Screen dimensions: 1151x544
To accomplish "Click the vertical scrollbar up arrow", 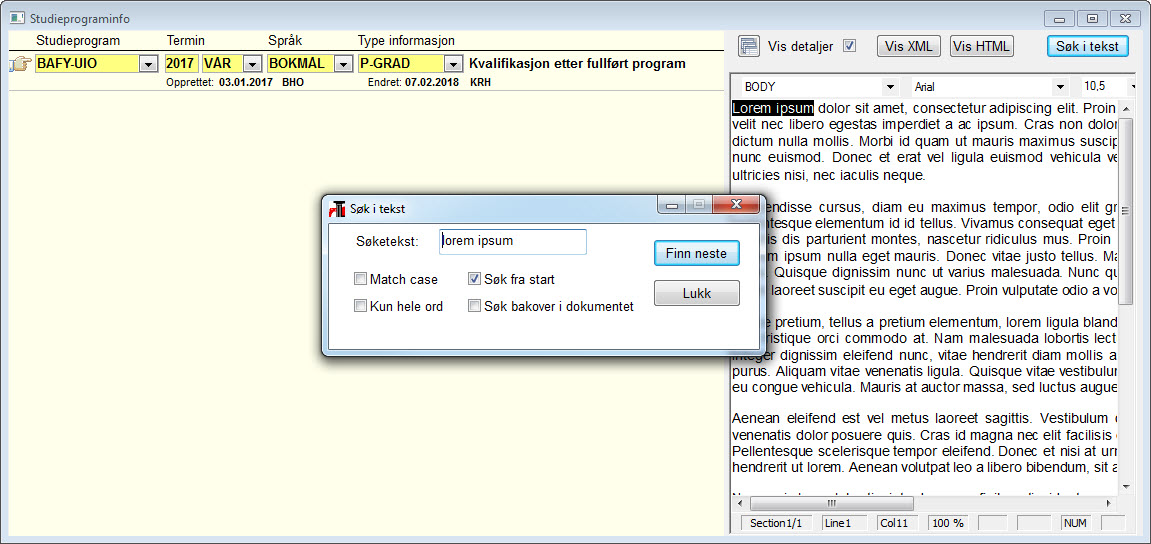I will point(1125,108).
